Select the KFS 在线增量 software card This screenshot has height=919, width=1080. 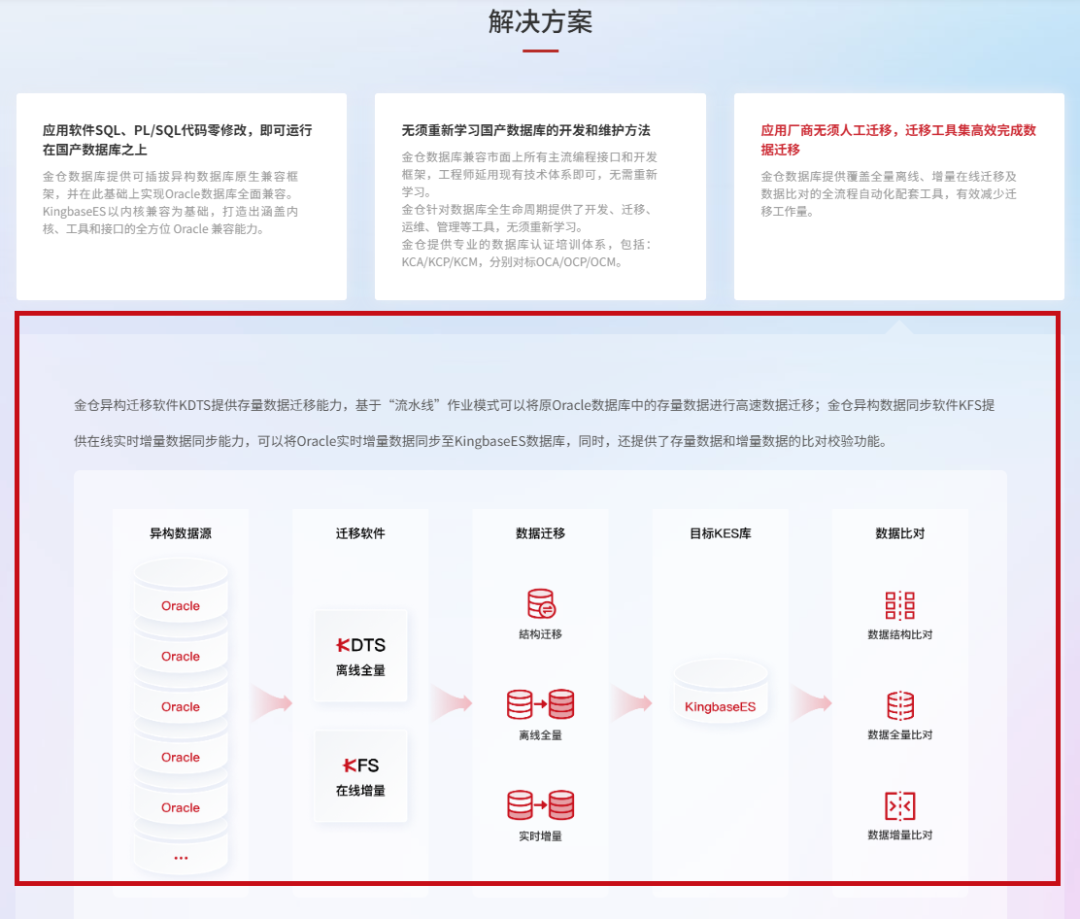(361, 776)
